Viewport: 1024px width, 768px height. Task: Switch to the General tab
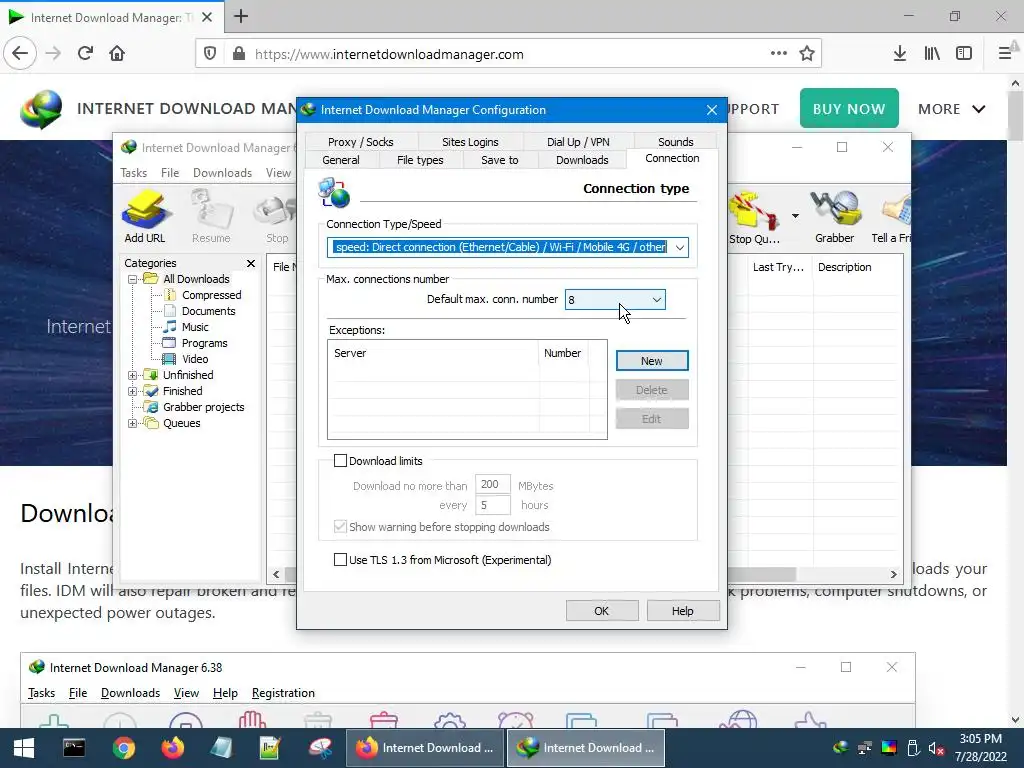[341, 160]
